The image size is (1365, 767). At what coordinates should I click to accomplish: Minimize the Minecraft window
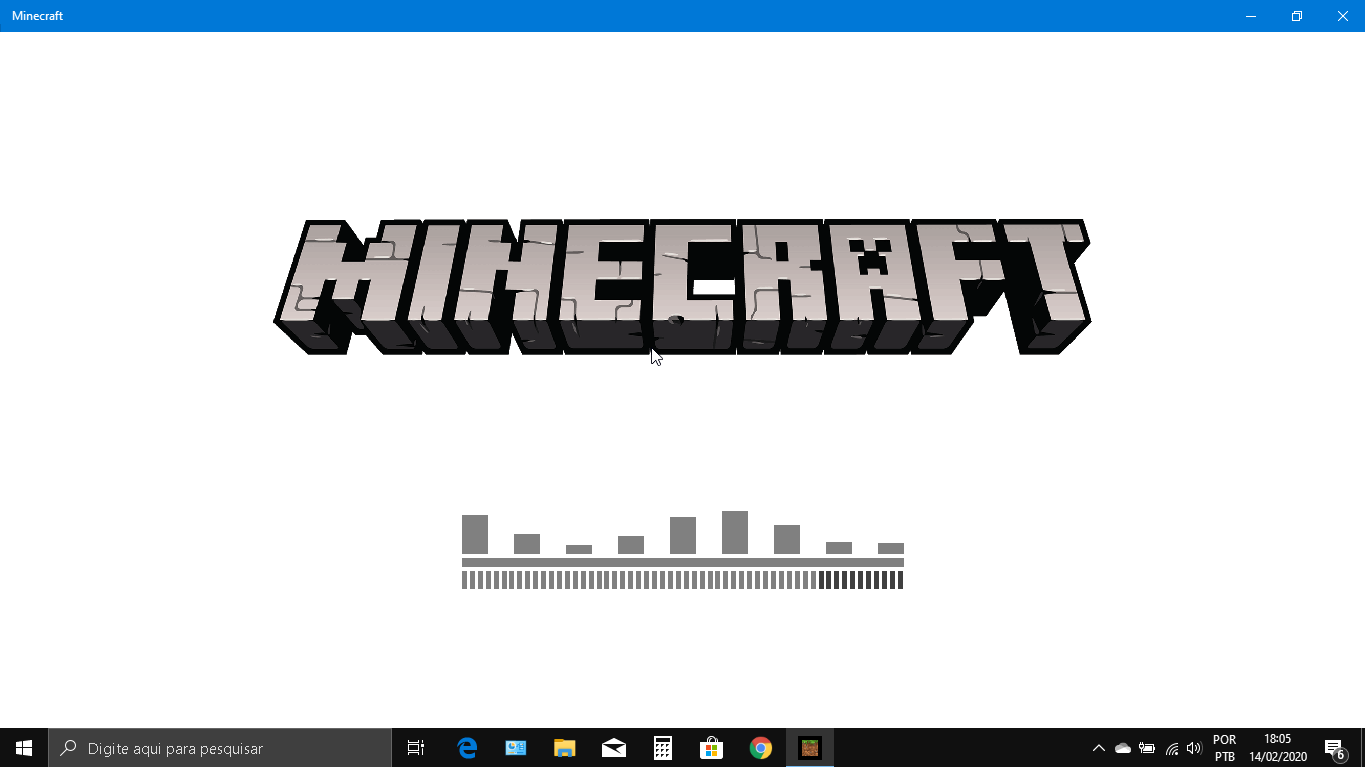(x=1251, y=16)
